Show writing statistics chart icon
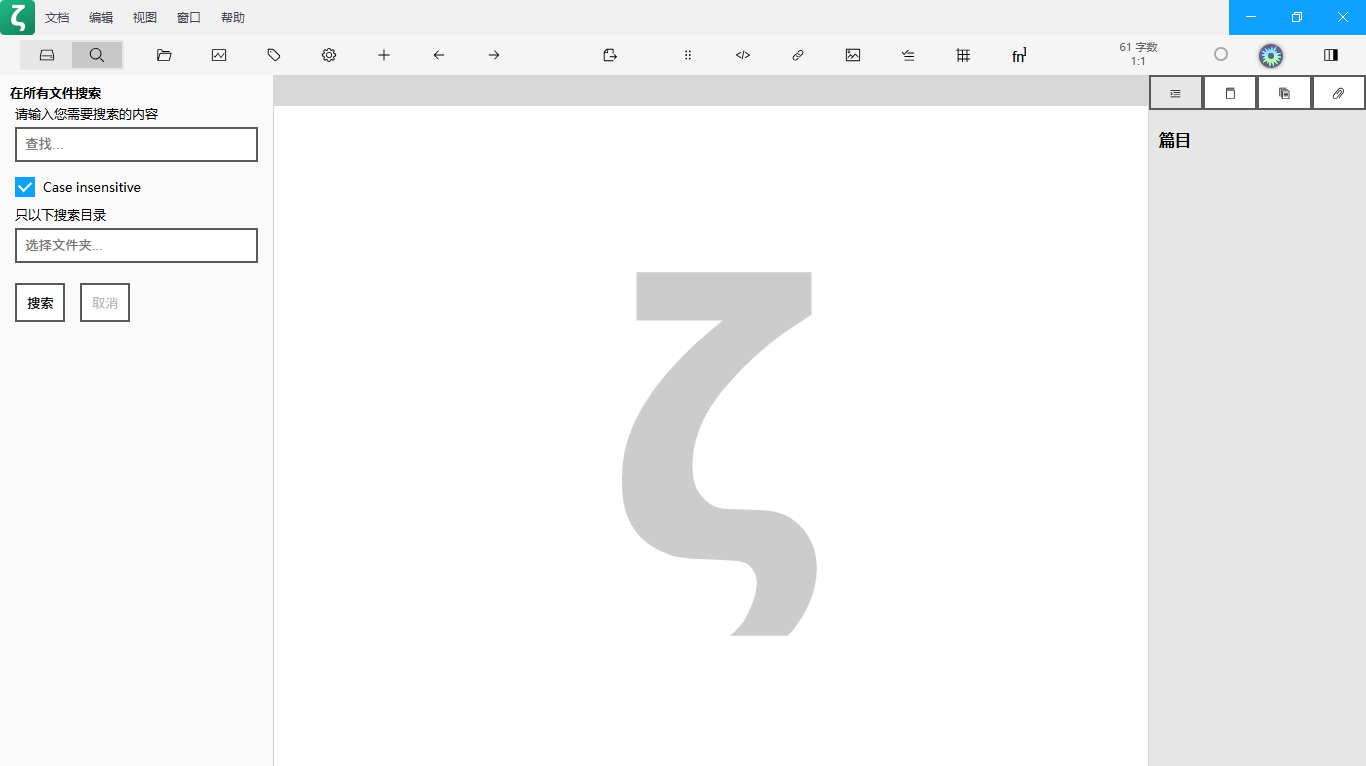This screenshot has width=1366, height=766. click(x=219, y=55)
